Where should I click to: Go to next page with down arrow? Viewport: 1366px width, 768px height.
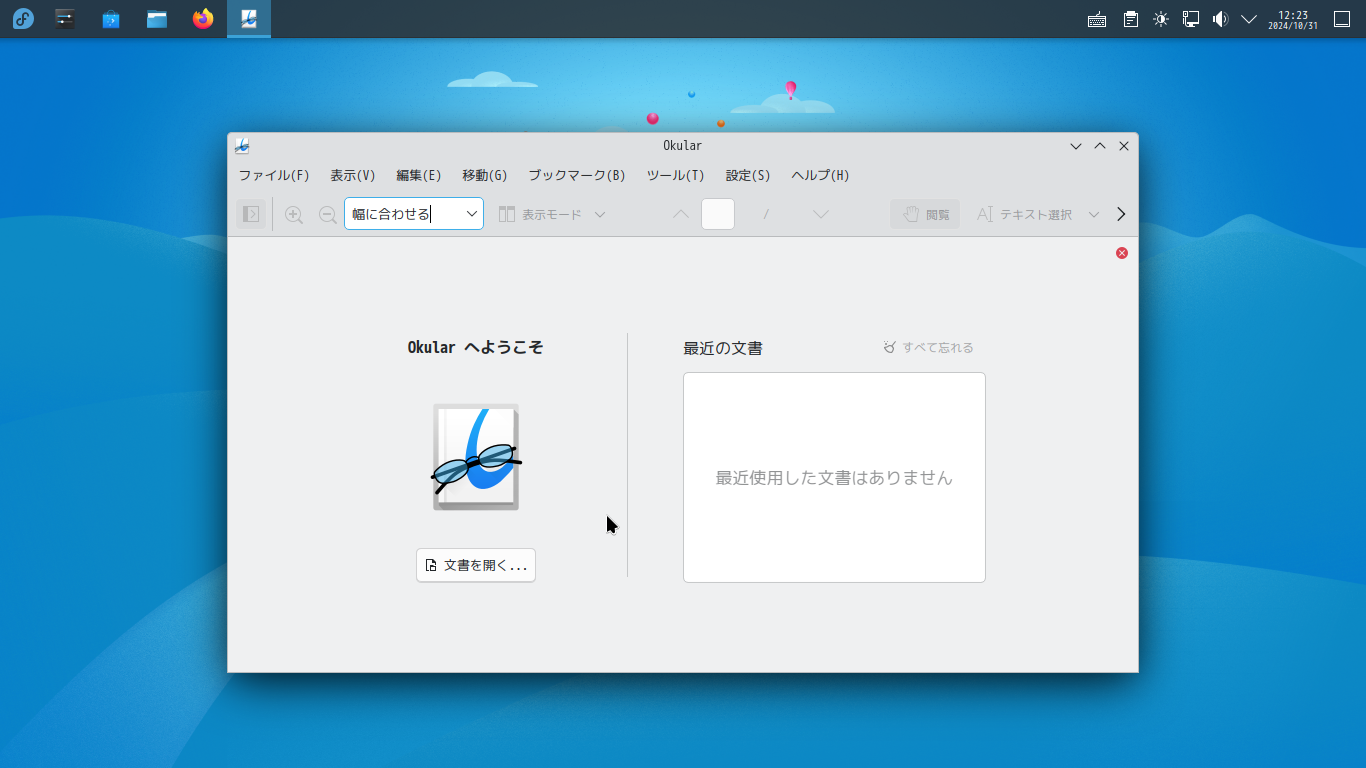[821, 214]
